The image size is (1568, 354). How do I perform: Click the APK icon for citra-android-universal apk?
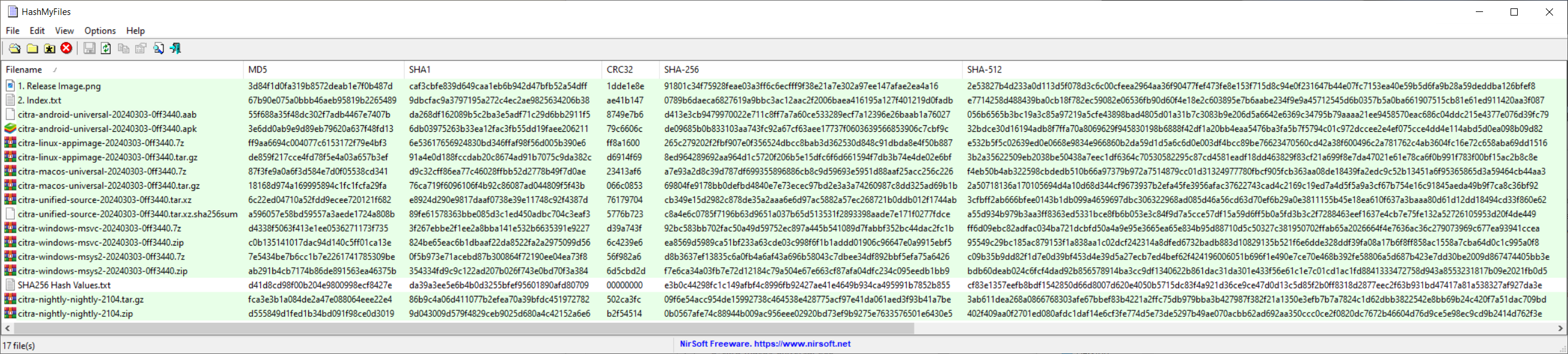pos(10,129)
